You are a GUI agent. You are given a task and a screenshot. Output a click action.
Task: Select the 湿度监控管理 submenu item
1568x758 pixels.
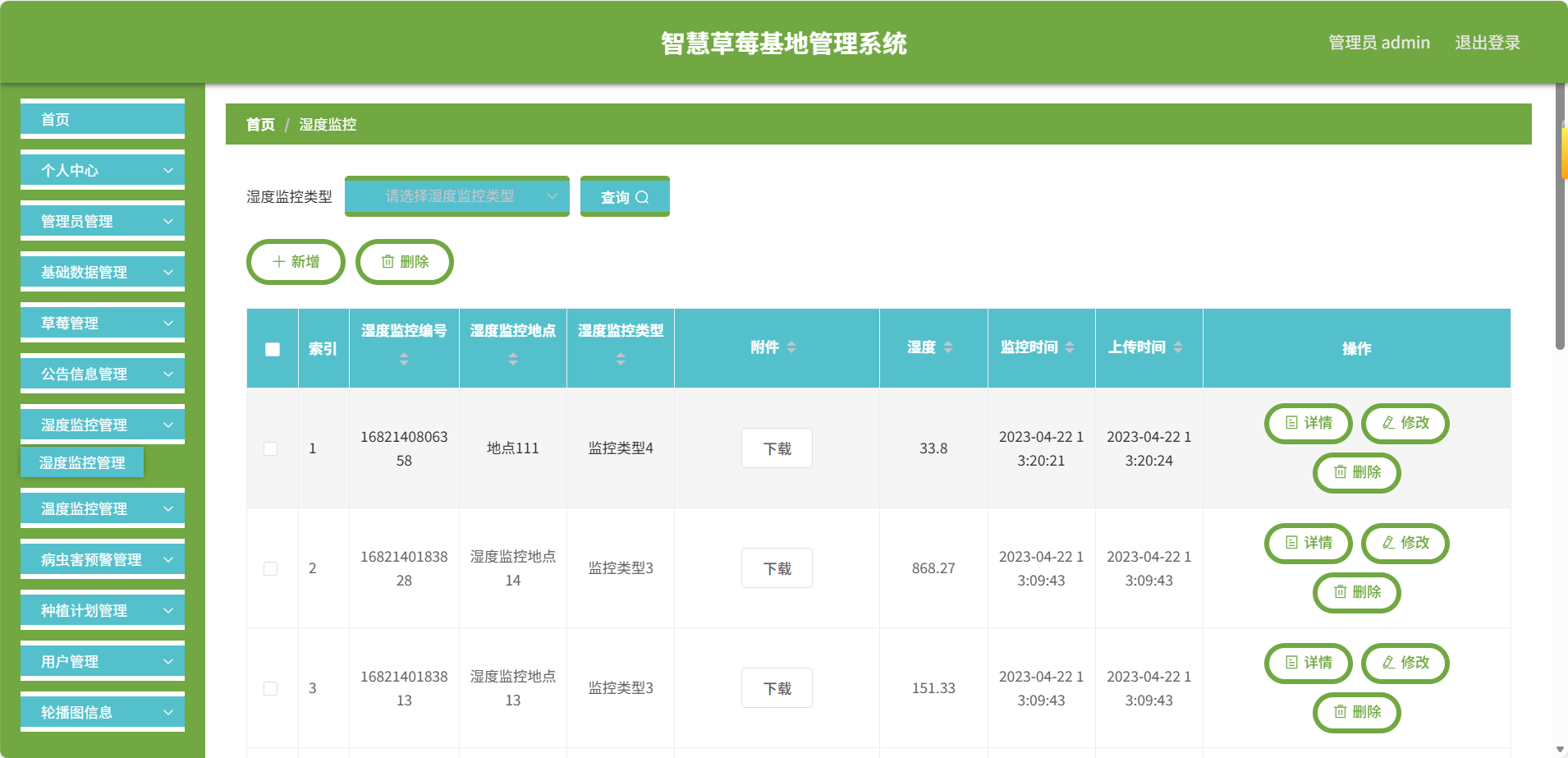pos(82,462)
